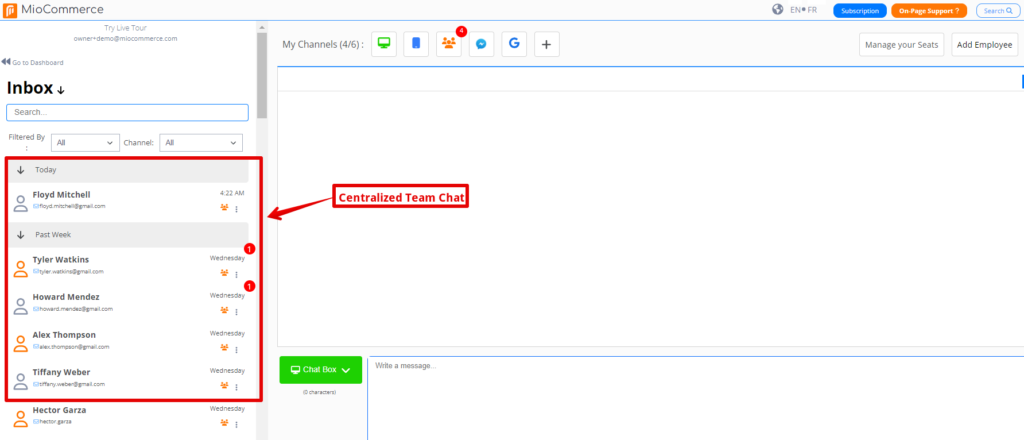1024x440 pixels.
Task: Switch language to FR
Action: (812, 10)
